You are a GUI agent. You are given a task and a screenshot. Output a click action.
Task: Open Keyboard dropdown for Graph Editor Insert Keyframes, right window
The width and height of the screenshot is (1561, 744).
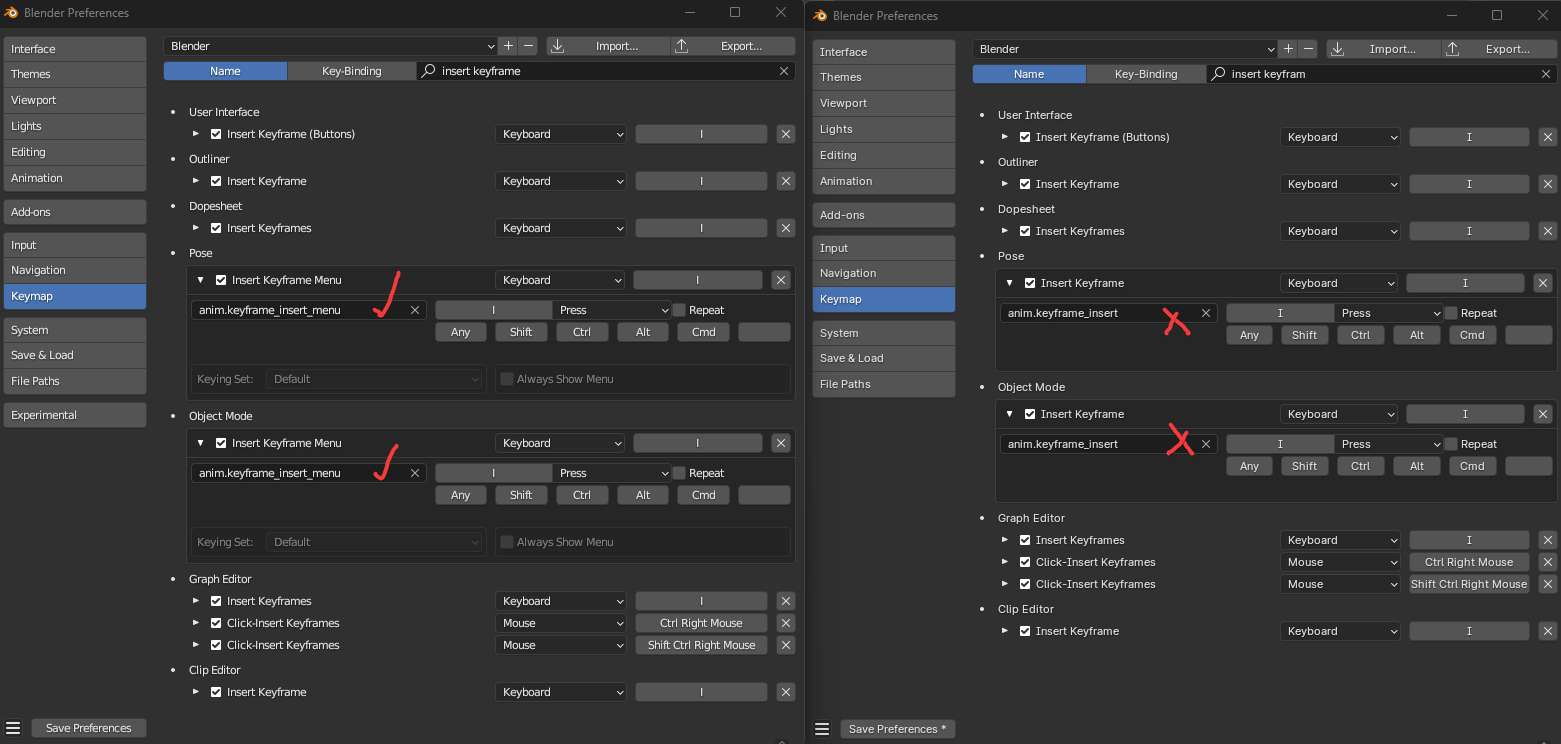tap(1340, 540)
